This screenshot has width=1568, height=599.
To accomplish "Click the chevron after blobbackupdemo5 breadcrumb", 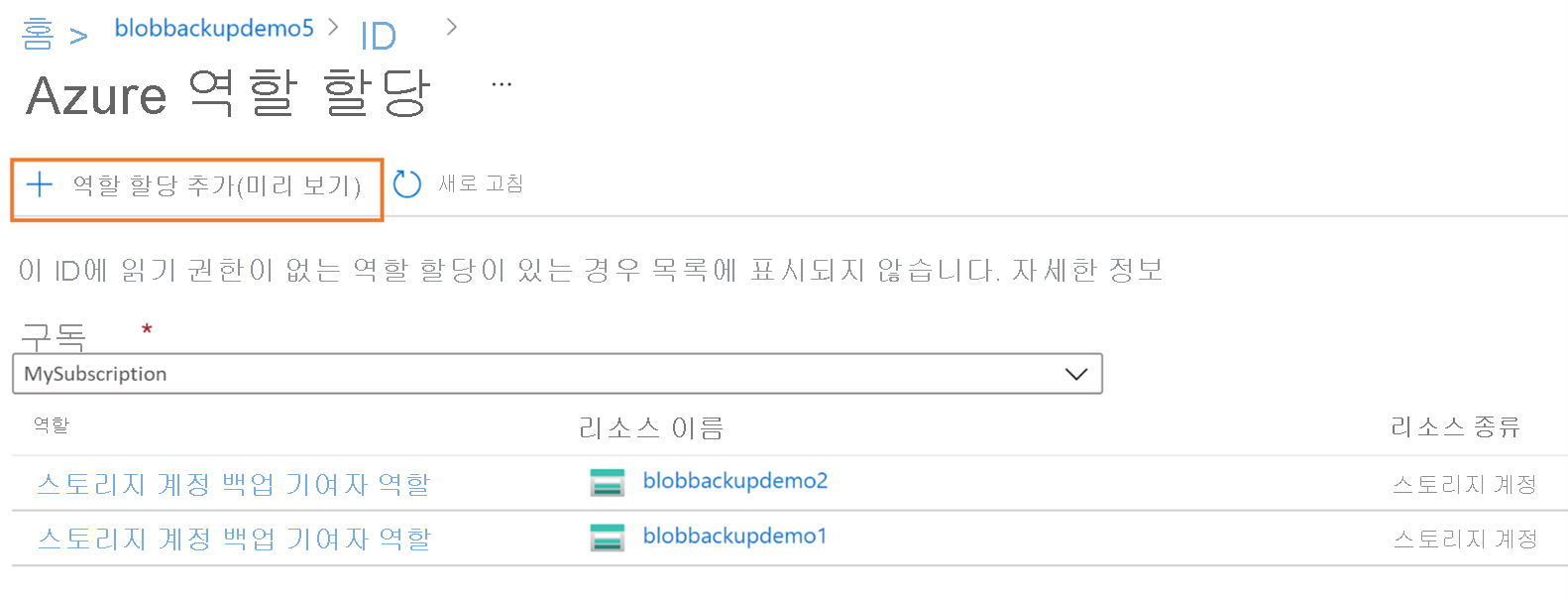I will [333, 27].
